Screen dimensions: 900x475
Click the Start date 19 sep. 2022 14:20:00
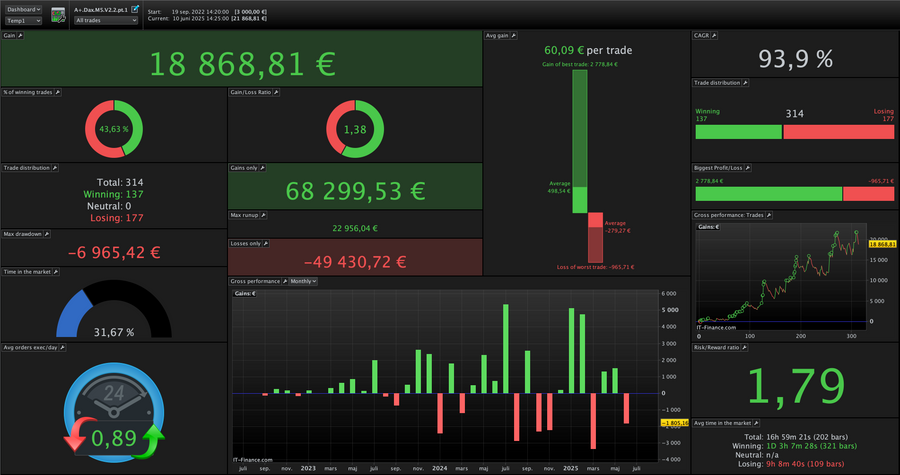200,11
